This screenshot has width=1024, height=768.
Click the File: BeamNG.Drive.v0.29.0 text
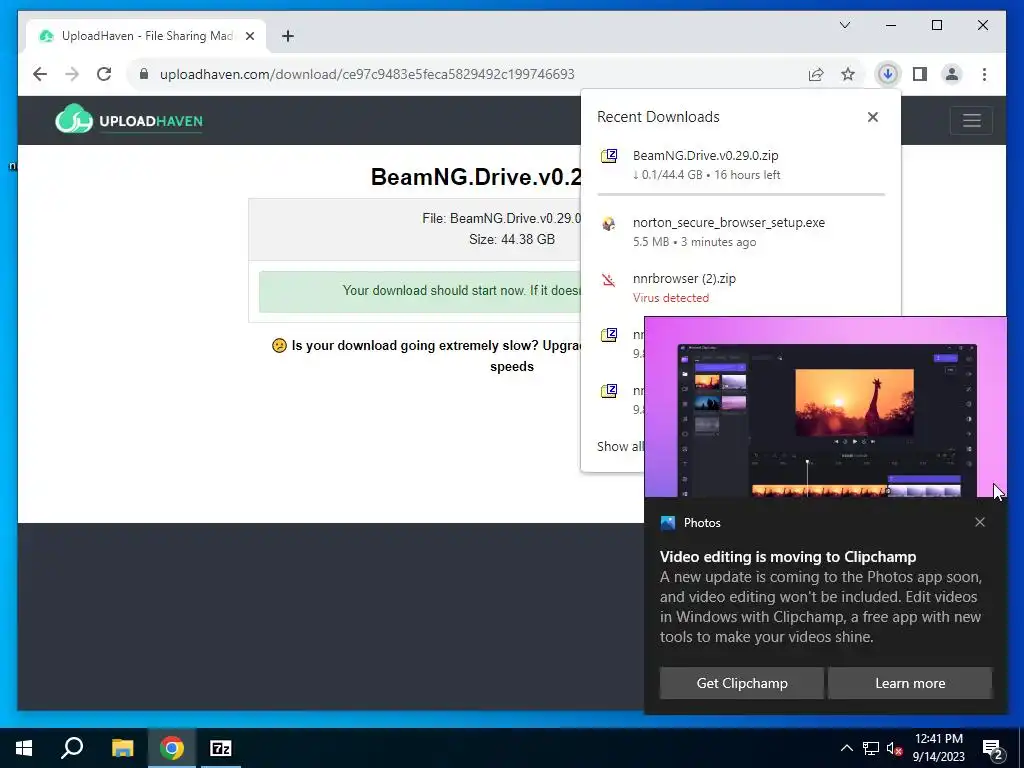501,219
